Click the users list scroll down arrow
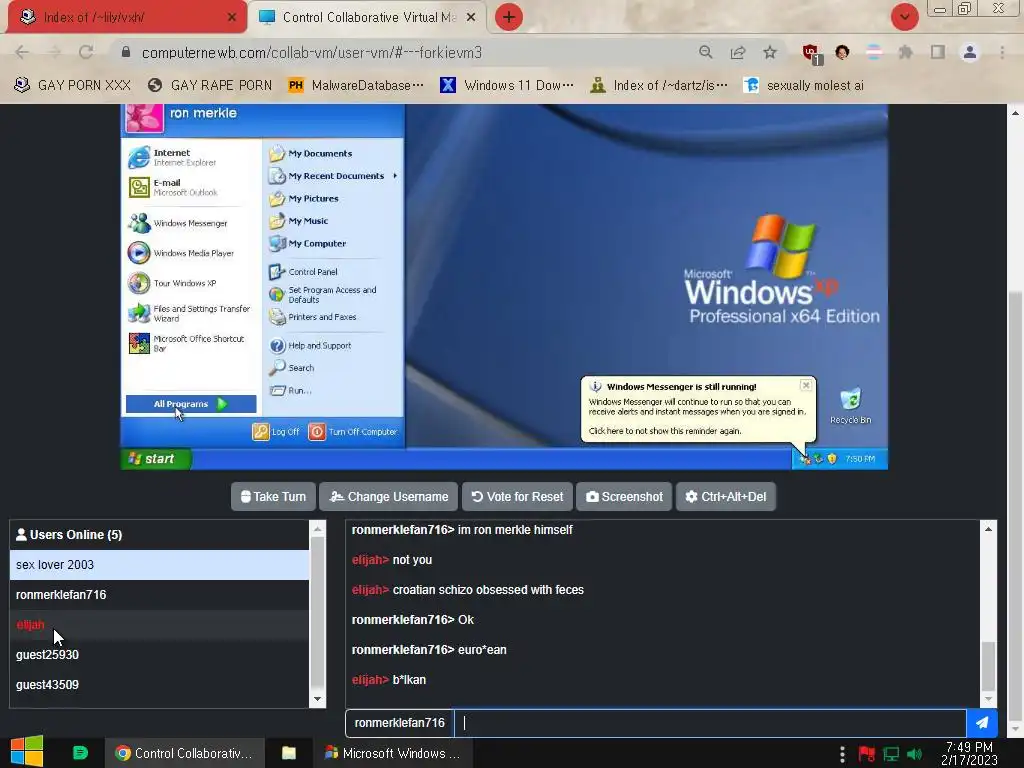The image size is (1024, 768). tap(317, 699)
